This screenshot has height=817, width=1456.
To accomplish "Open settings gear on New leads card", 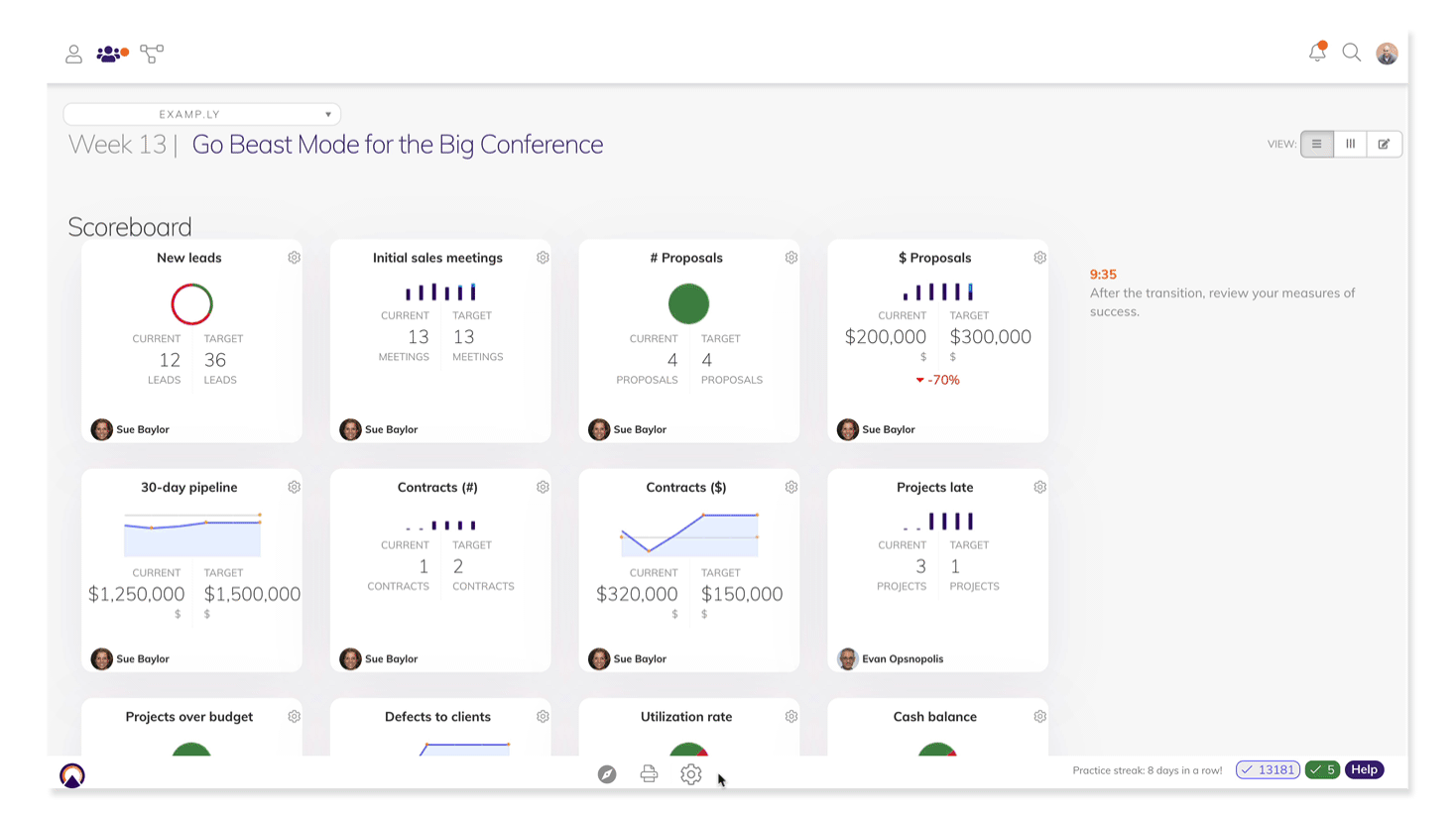I will pyautogui.click(x=295, y=258).
